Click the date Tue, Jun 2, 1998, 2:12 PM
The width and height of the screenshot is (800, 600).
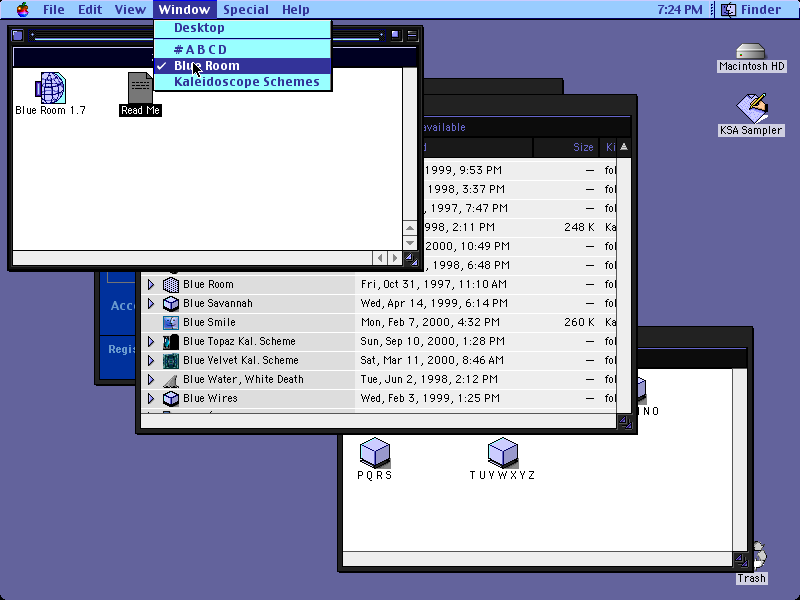tap(429, 379)
